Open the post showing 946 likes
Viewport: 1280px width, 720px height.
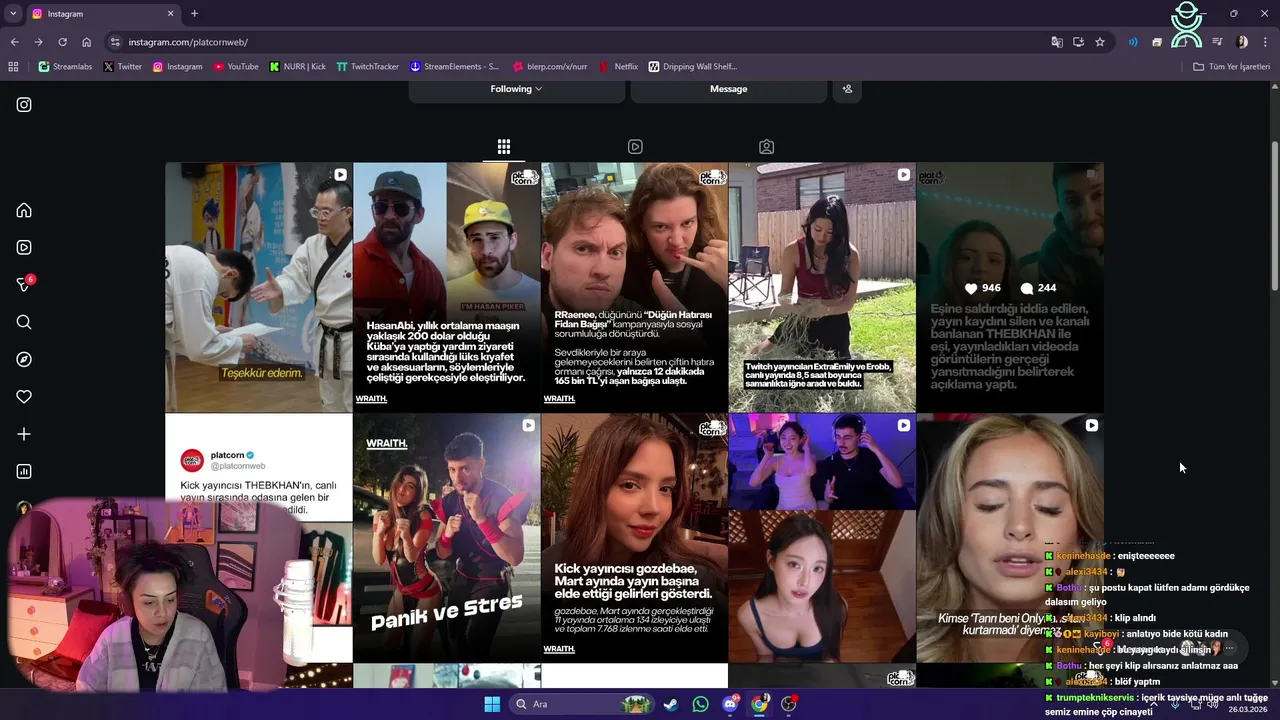[1010, 288]
